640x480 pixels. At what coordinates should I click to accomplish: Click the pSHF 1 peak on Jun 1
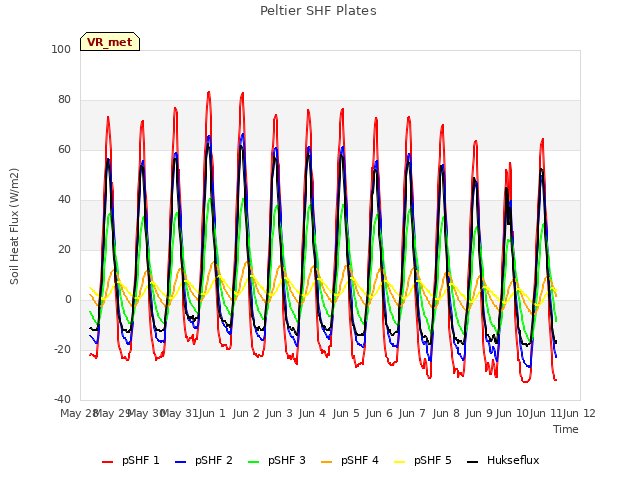(209, 93)
